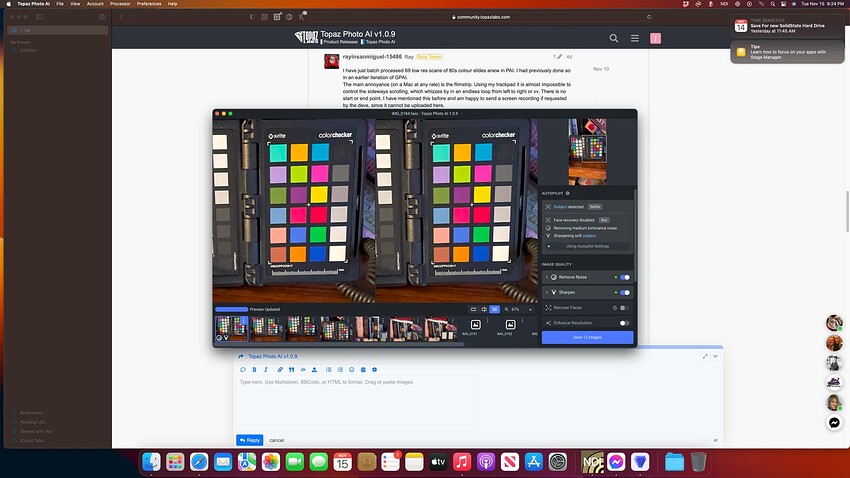
Task: Open the forum hamburger menu icon
Action: 635,38
